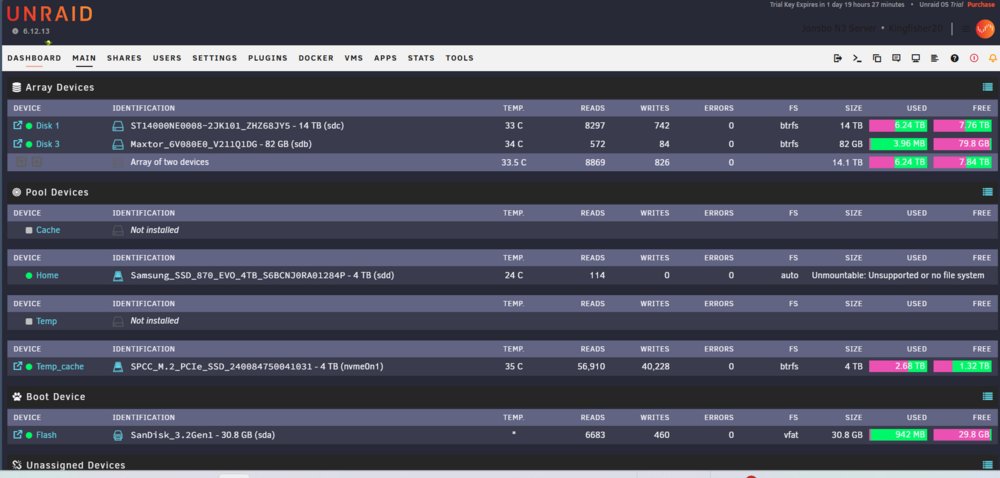
Task: Open the Cache pool link
Action: tap(48, 230)
